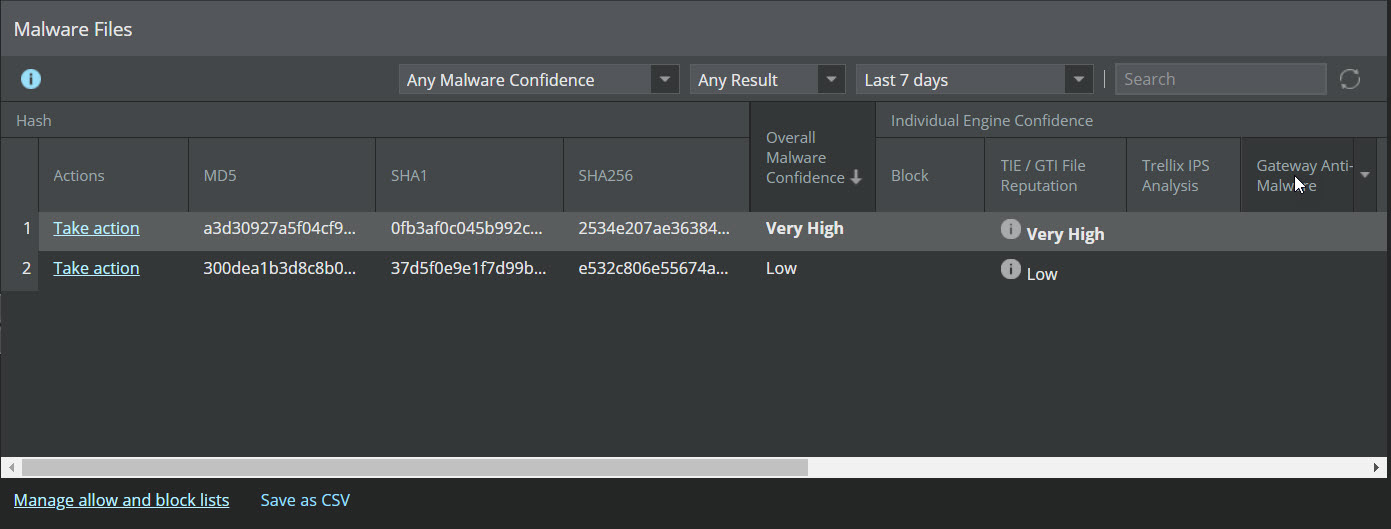Click TIE / GTI File Reputation header
The width and height of the screenshot is (1391, 529).
pyautogui.click(x=1055, y=175)
